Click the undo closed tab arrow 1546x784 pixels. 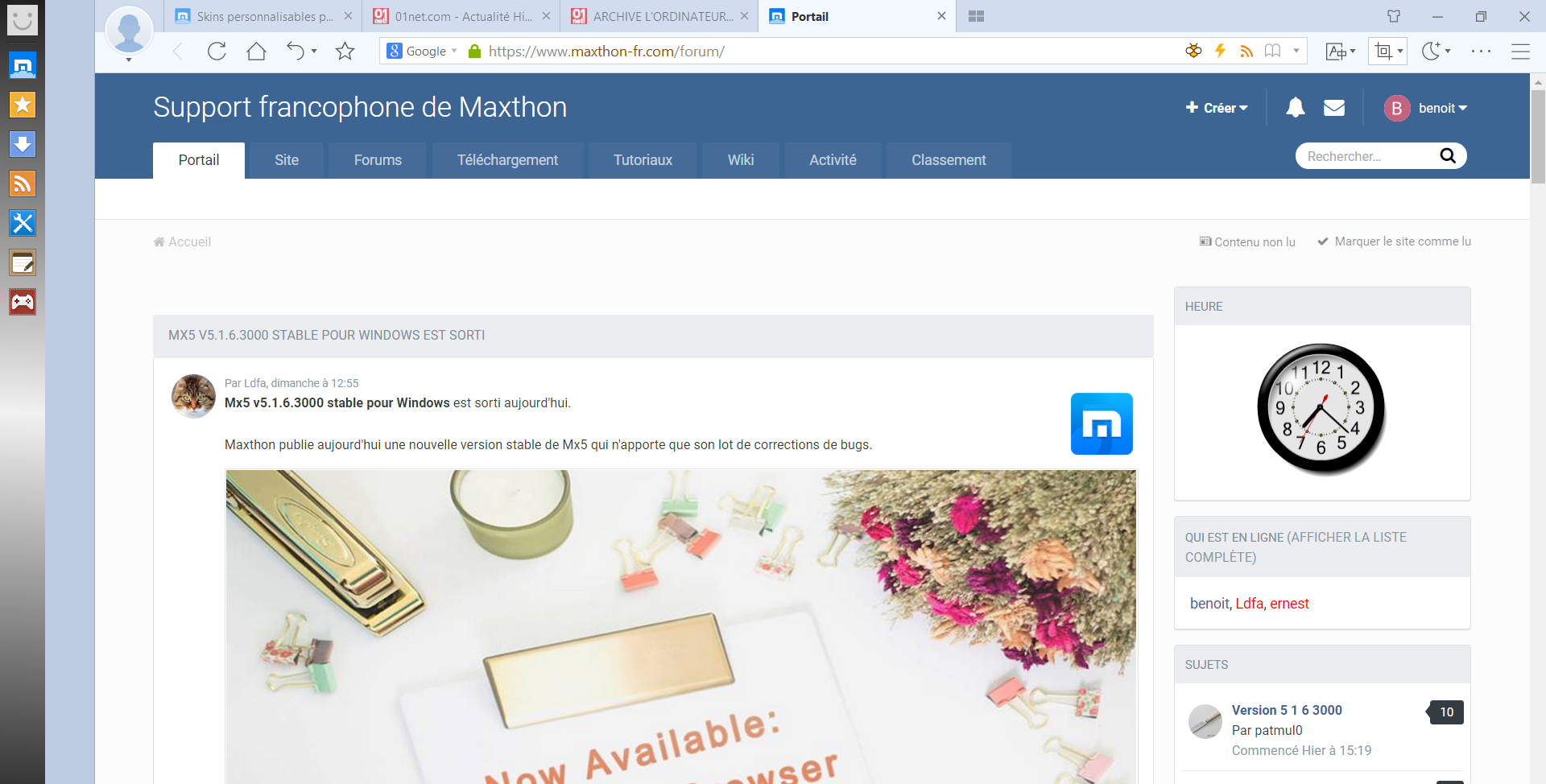pos(295,52)
